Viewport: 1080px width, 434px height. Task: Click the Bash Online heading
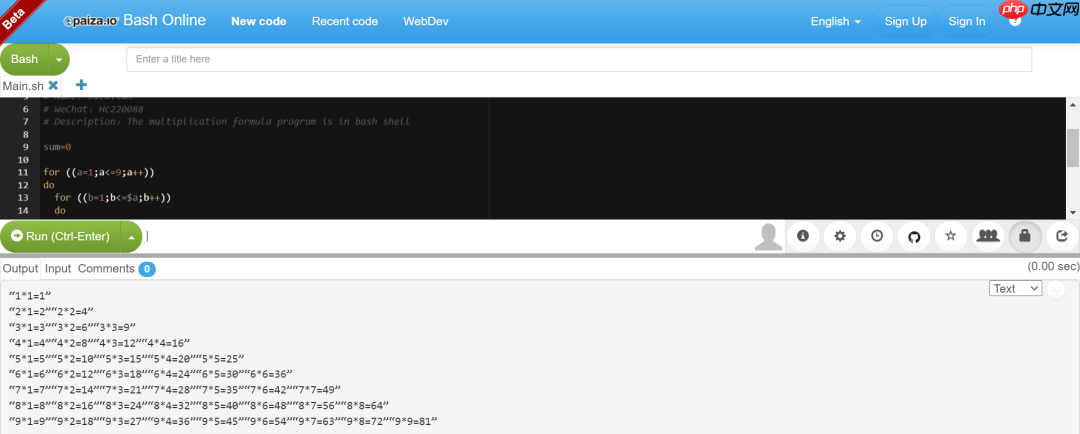pyautogui.click(x=165, y=20)
